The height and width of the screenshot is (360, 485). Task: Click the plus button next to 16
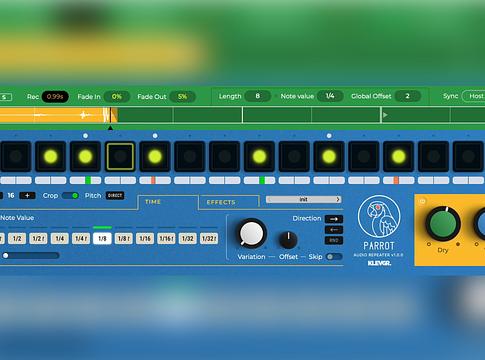click(27, 196)
